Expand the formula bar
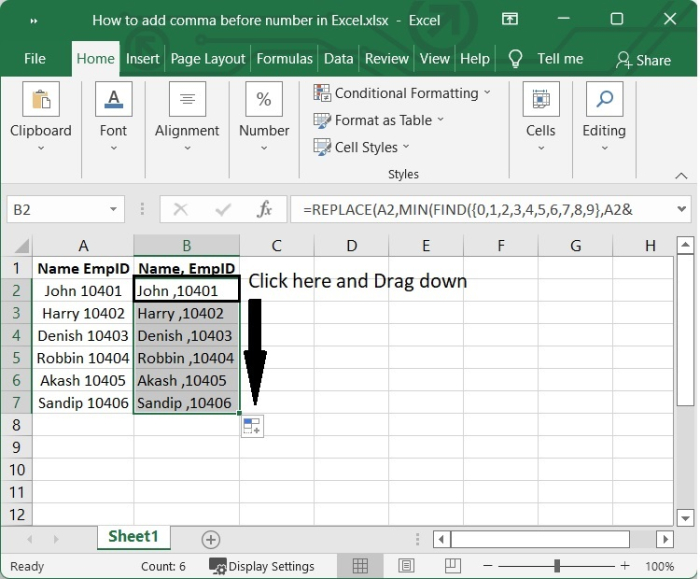Image resolution: width=700 pixels, height=579 pixels. (x=683, y=210)
